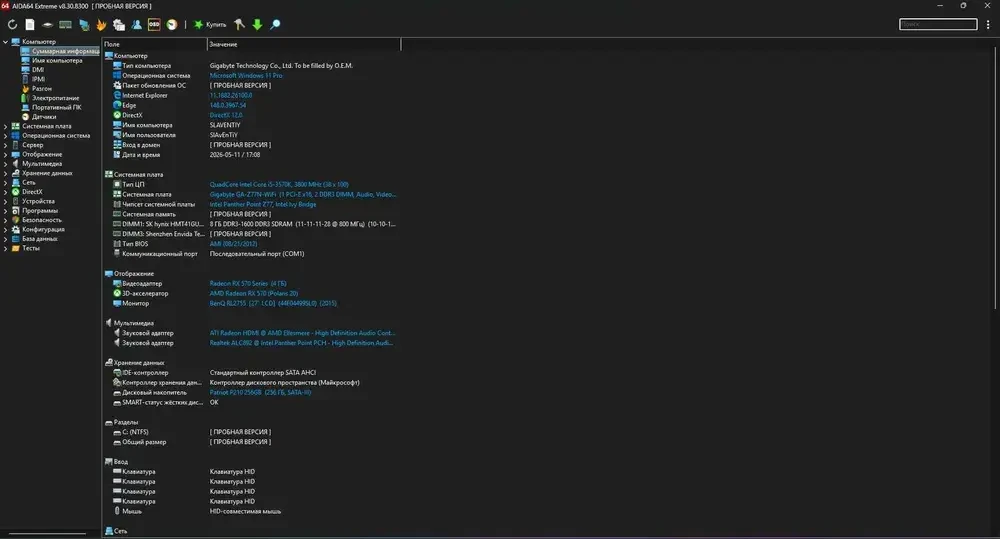Click the Датчики gauge icon in tree
Screen dimensions: 1000x539
coord(26,117)
